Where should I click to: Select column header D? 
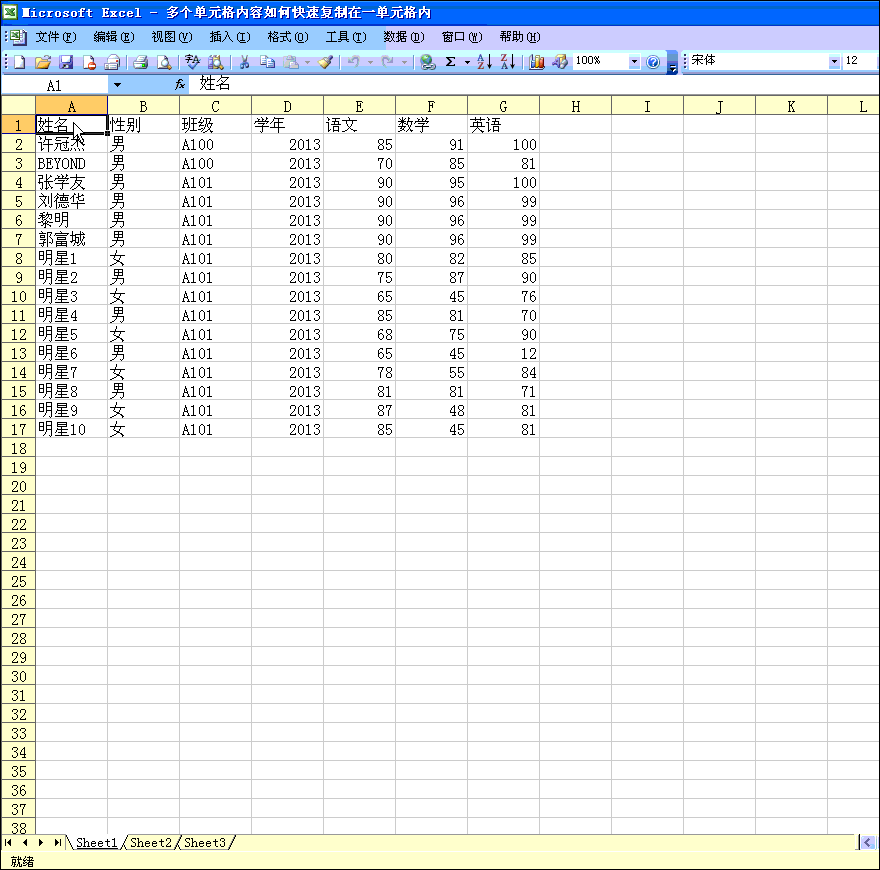287,106
